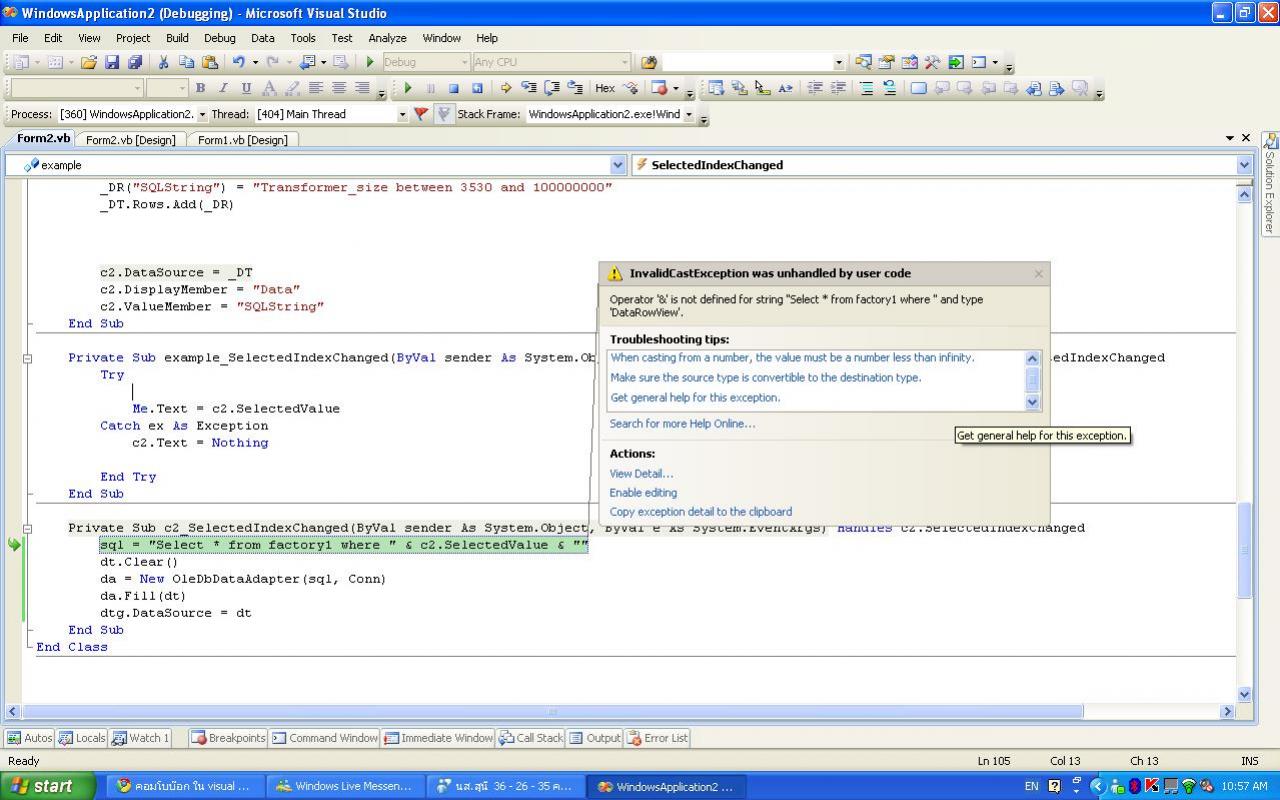Open the Thread dropdown list
The height and width of the screenshot is (800, 1280).
[402, 115]
